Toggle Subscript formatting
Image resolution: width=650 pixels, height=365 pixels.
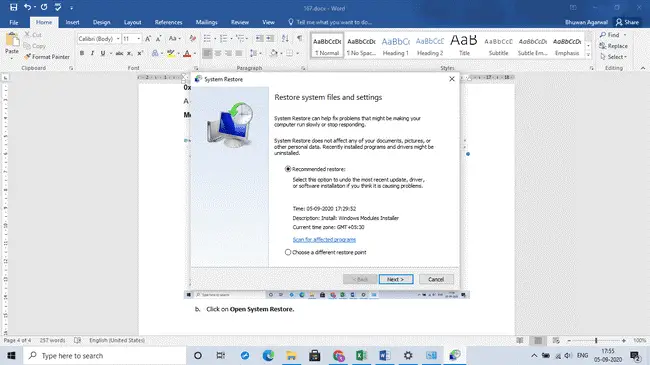(x=129, y=53)
